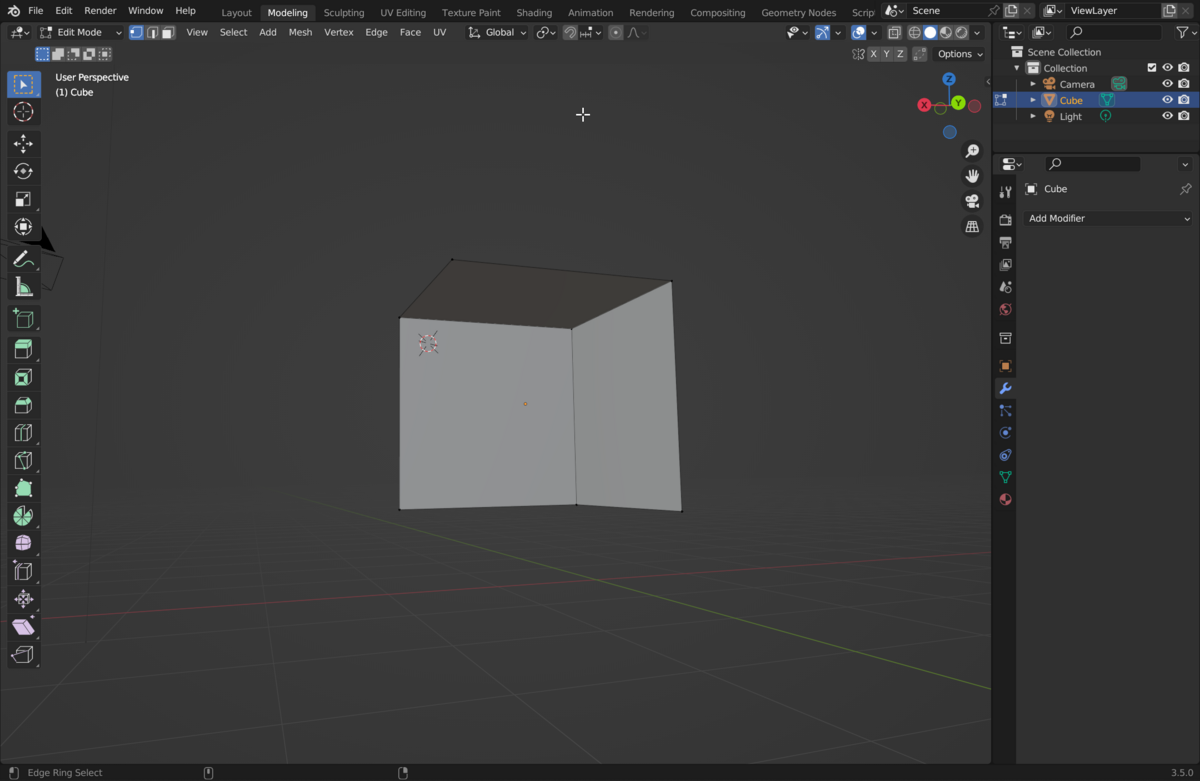The height and width of the screenshot is (781, 1200).
Task: Open the Tool properties tab
Action: (x=1006, y=192)
